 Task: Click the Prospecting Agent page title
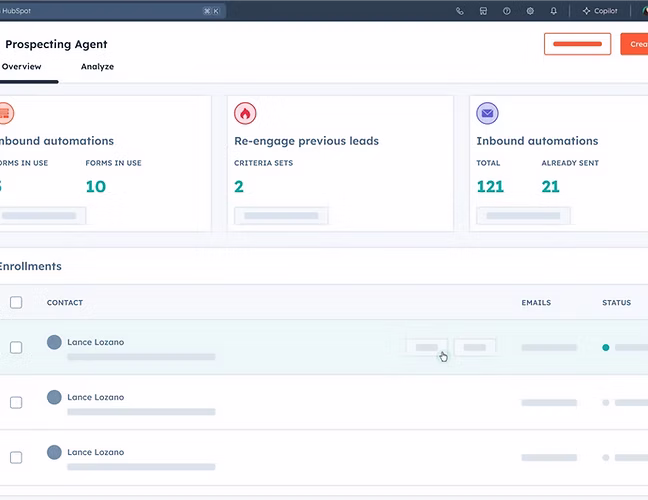56,44
